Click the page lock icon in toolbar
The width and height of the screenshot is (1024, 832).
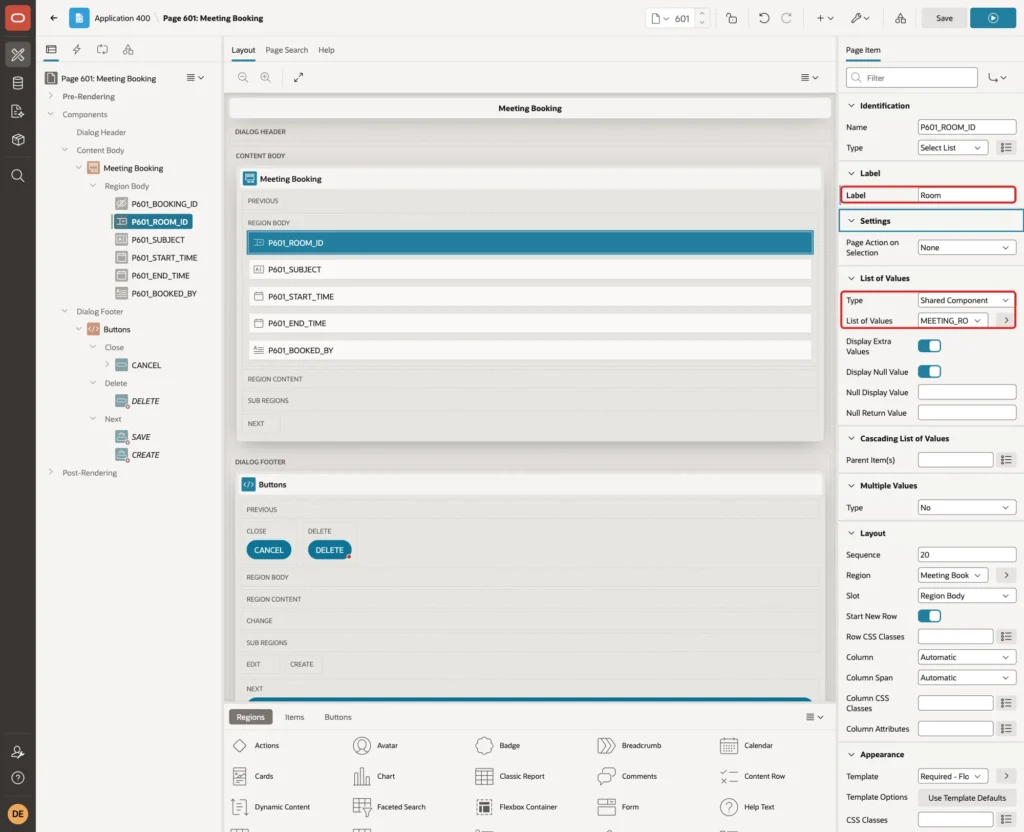point(731,18)
